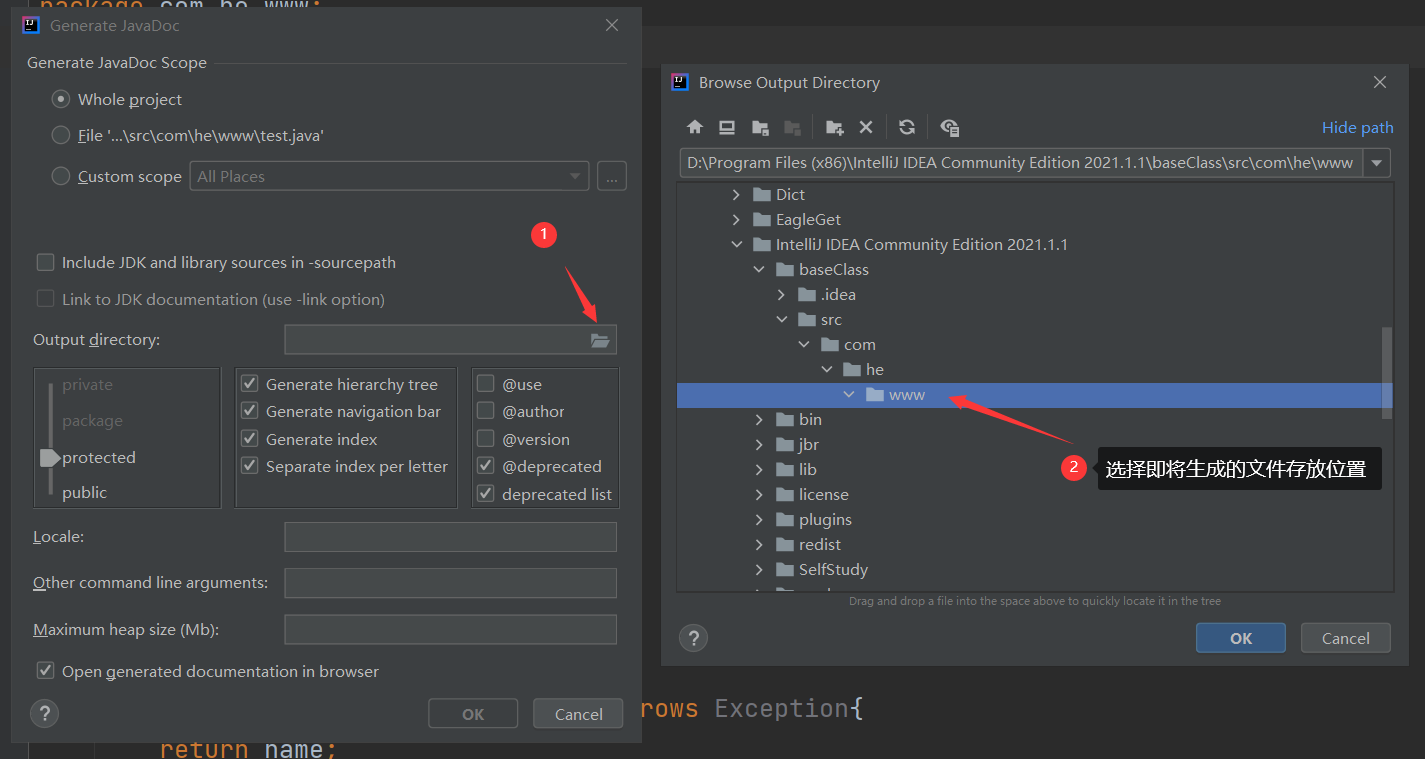
Task: Cancel the Browse Output Directory dialog
Action: tap(1346, 638)
